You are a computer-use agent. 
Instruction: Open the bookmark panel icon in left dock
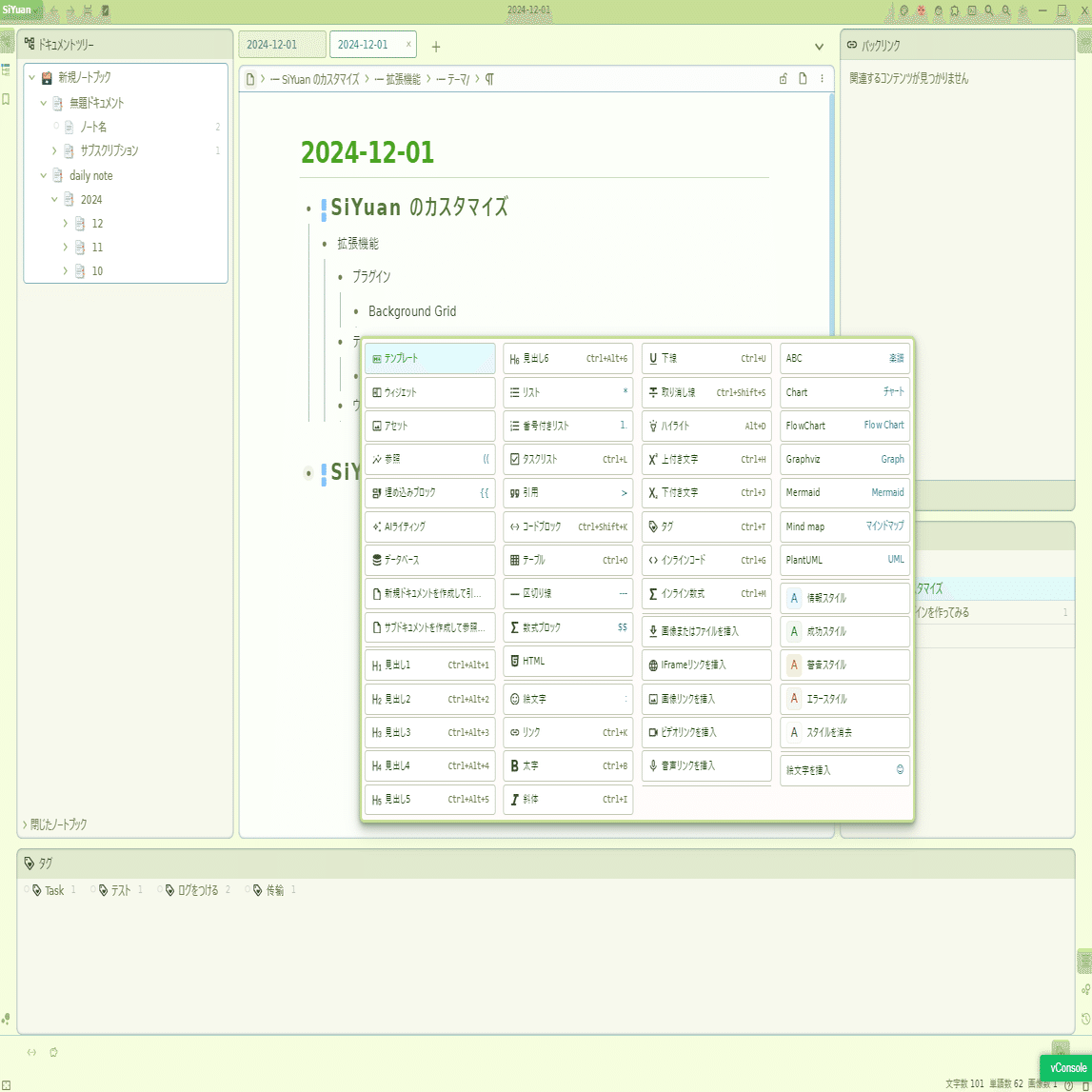[7, 100]
